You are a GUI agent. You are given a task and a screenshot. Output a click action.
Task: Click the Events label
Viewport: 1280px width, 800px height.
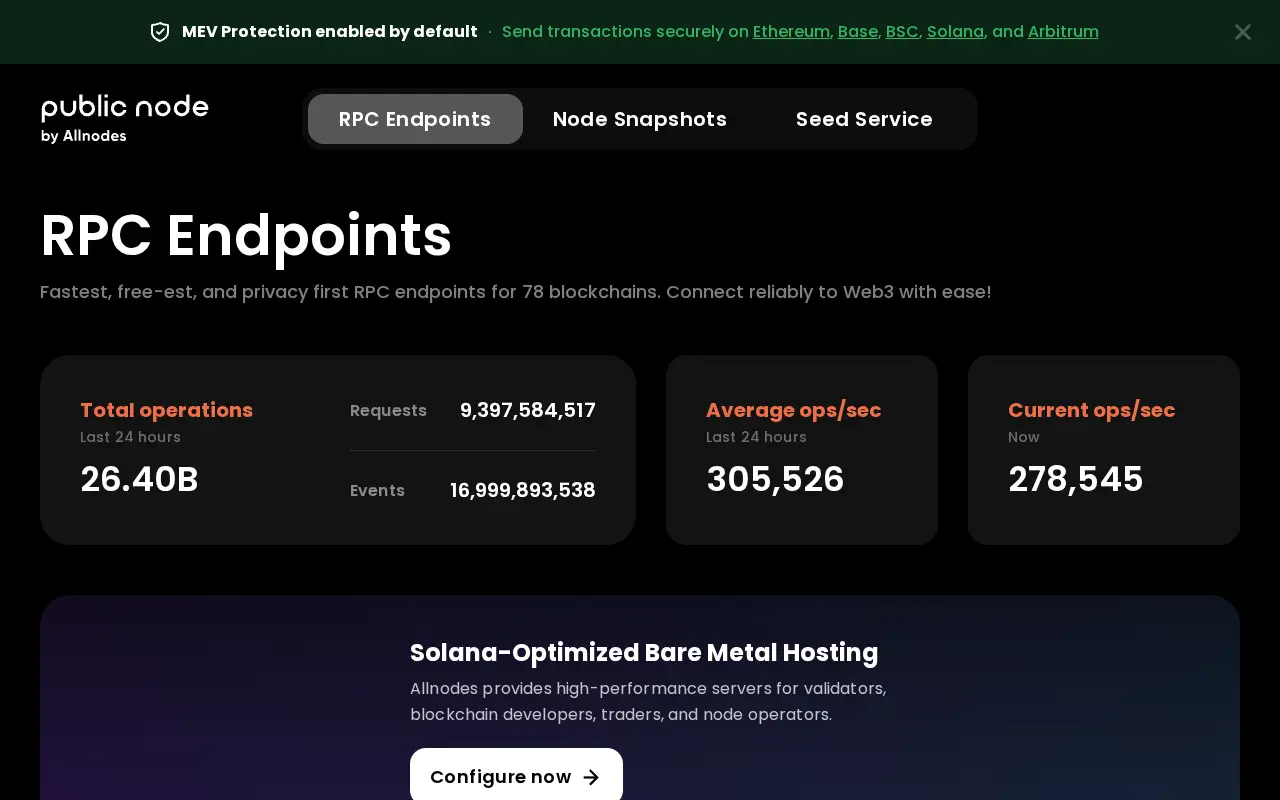click(377, 490)
